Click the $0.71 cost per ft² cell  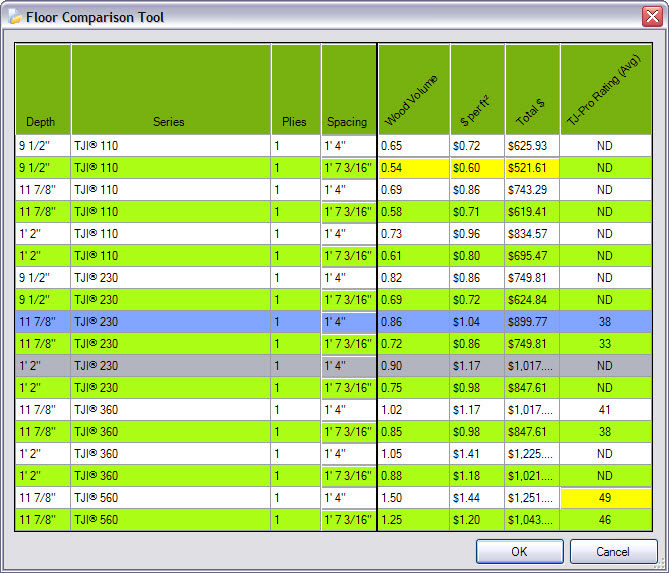coord(477,212)
